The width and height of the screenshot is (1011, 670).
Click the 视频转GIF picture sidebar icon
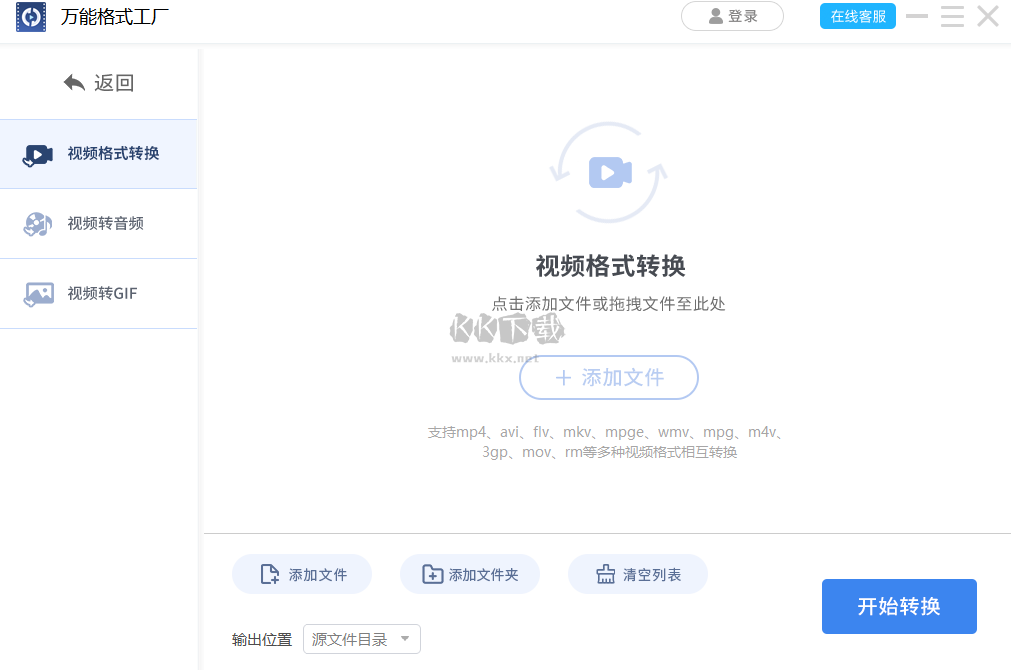pyautogui.click(x=37, y=293)
